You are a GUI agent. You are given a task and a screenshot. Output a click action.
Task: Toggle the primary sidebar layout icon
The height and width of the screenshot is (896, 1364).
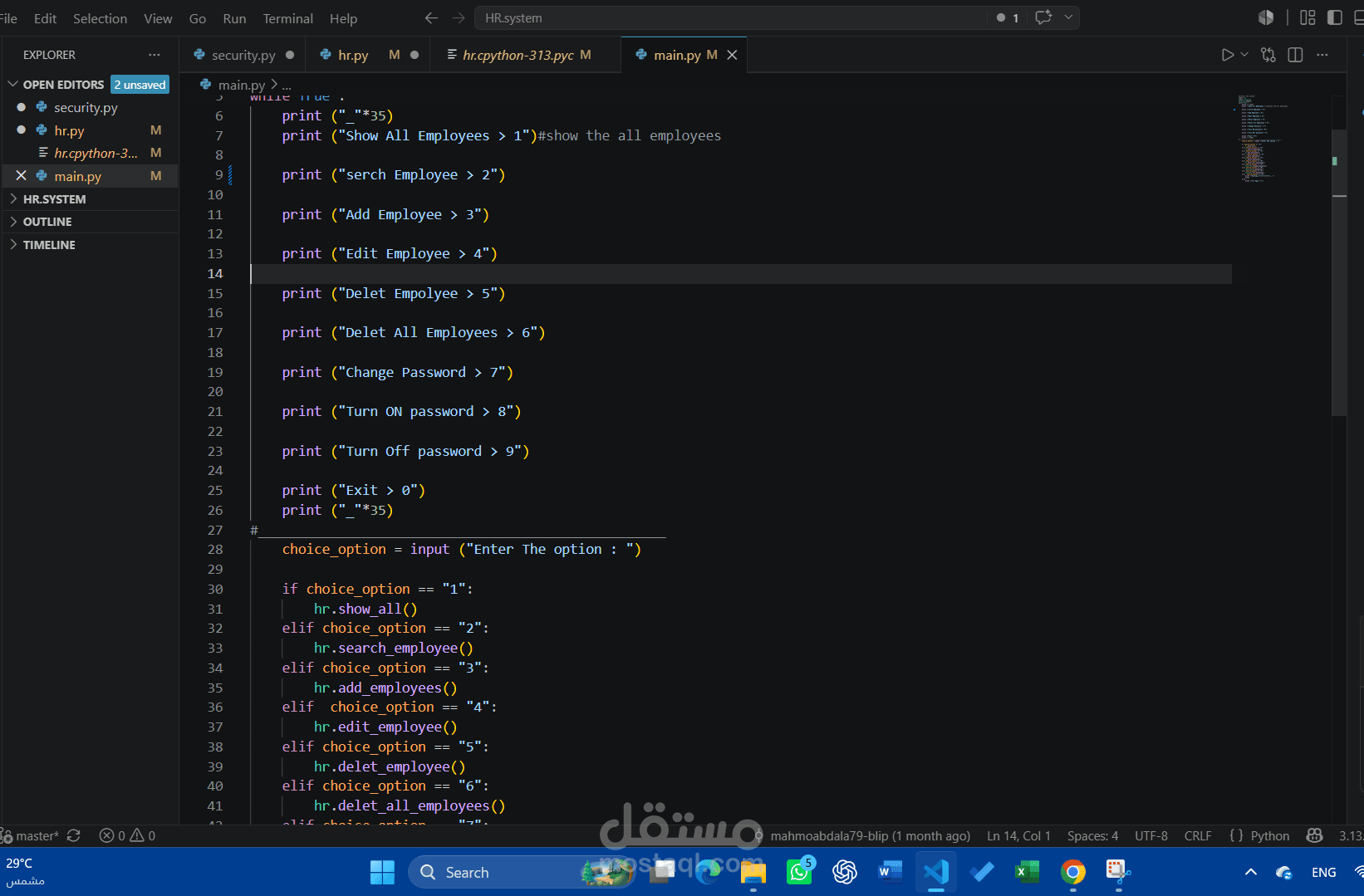pos(1335,17)
